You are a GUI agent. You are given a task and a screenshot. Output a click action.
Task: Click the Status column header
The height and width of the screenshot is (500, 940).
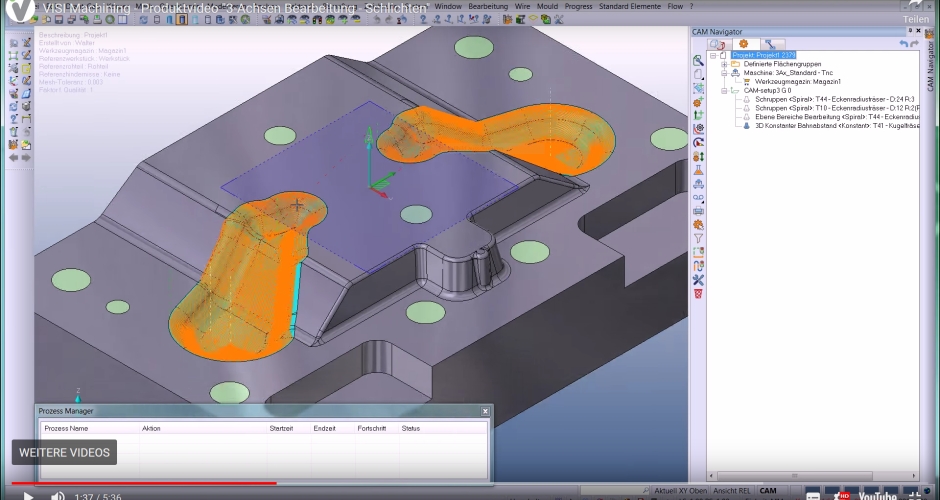pos(411,429)
